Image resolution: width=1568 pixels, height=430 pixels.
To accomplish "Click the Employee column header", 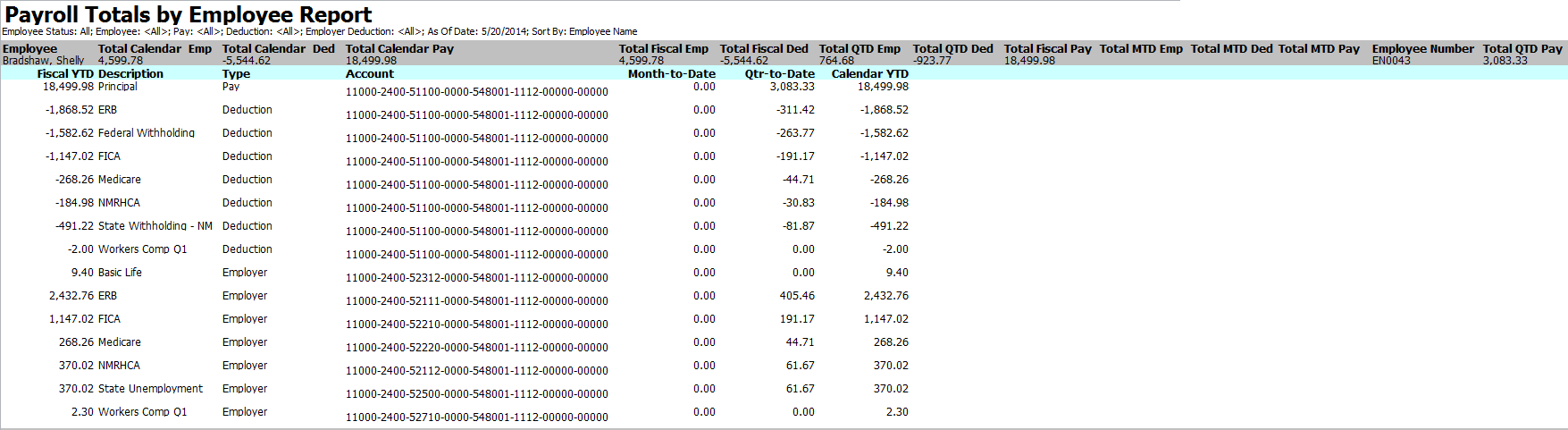I will [29, 49].
